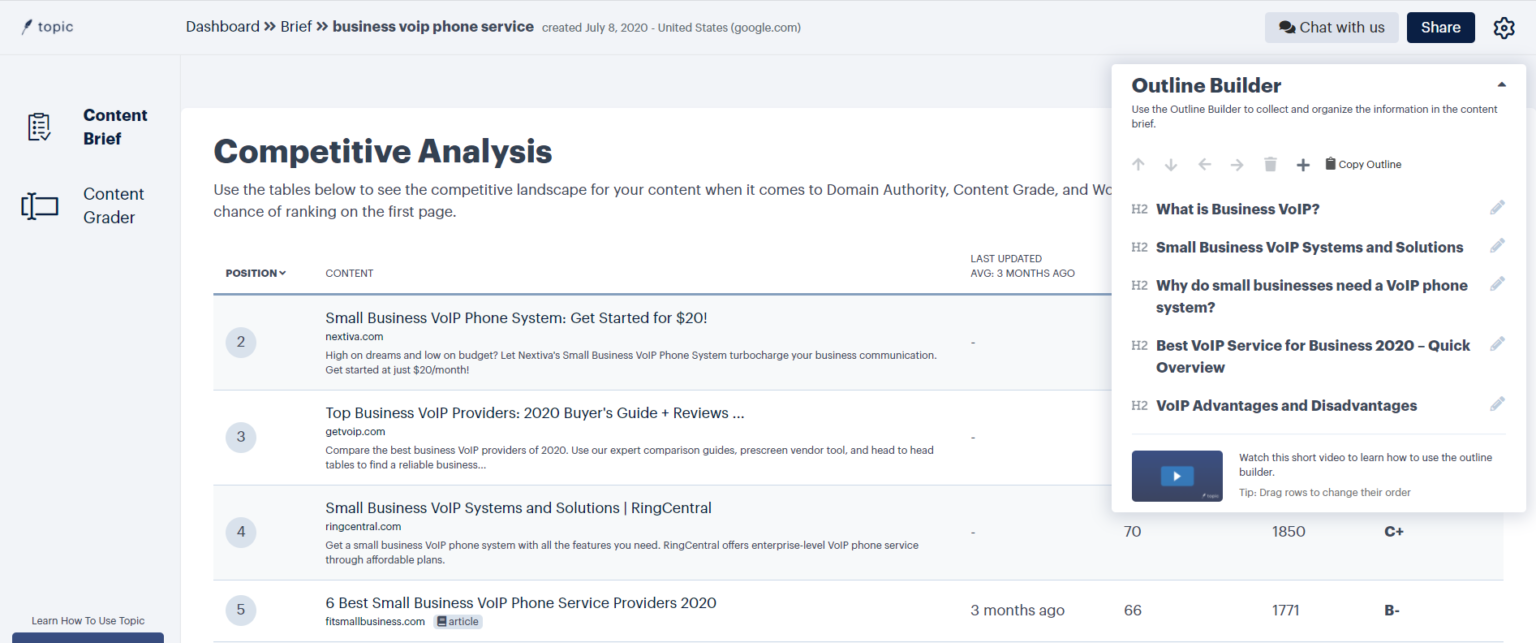Edit "Best VoIP Service for Business 2020" heading

pos(1497,343)
